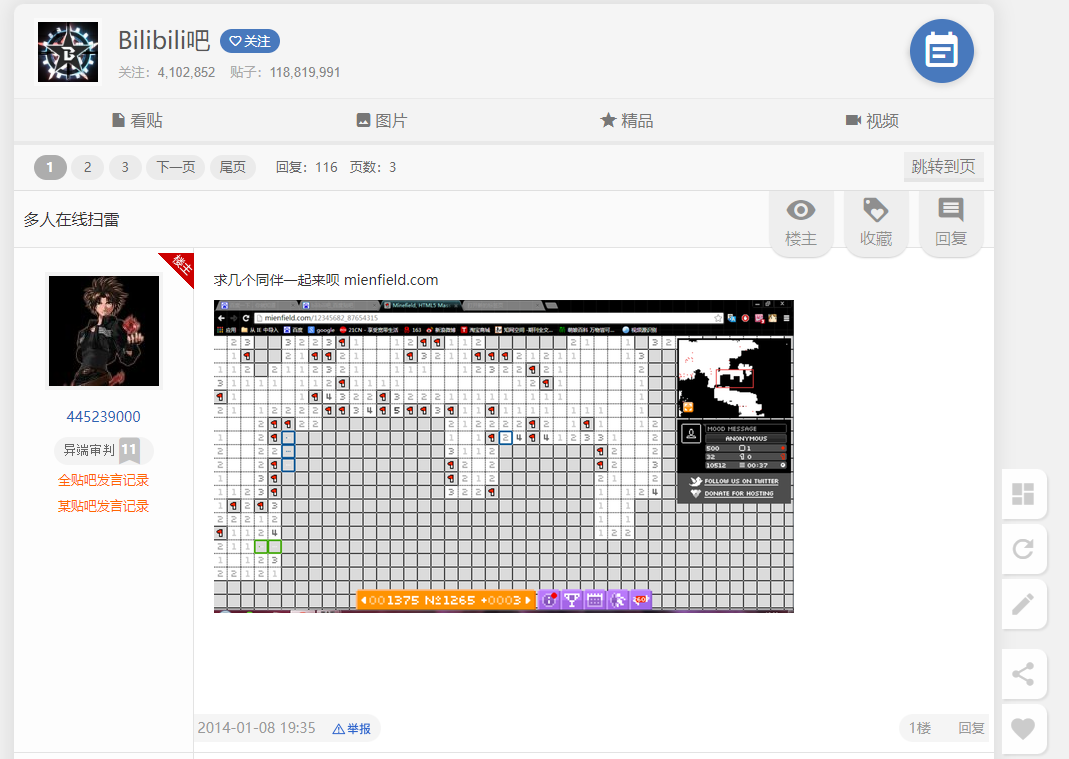Open the blue calendar sign-in icon
The height and width of the screenshot is (759, 1069).
click(942, 51)
